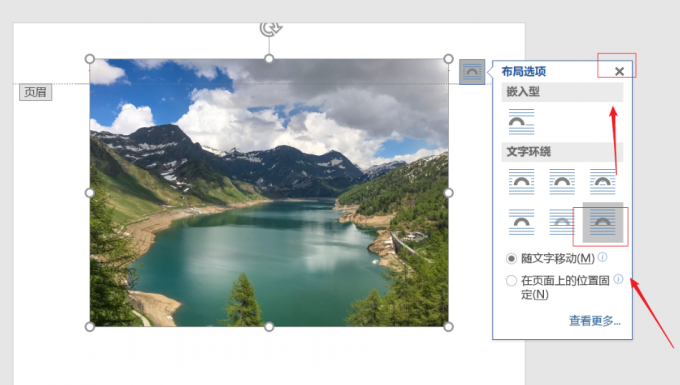The width and height of the screenshot is (680, 385).
Task: Open the 查看更多 link
Action: (595, 321)
